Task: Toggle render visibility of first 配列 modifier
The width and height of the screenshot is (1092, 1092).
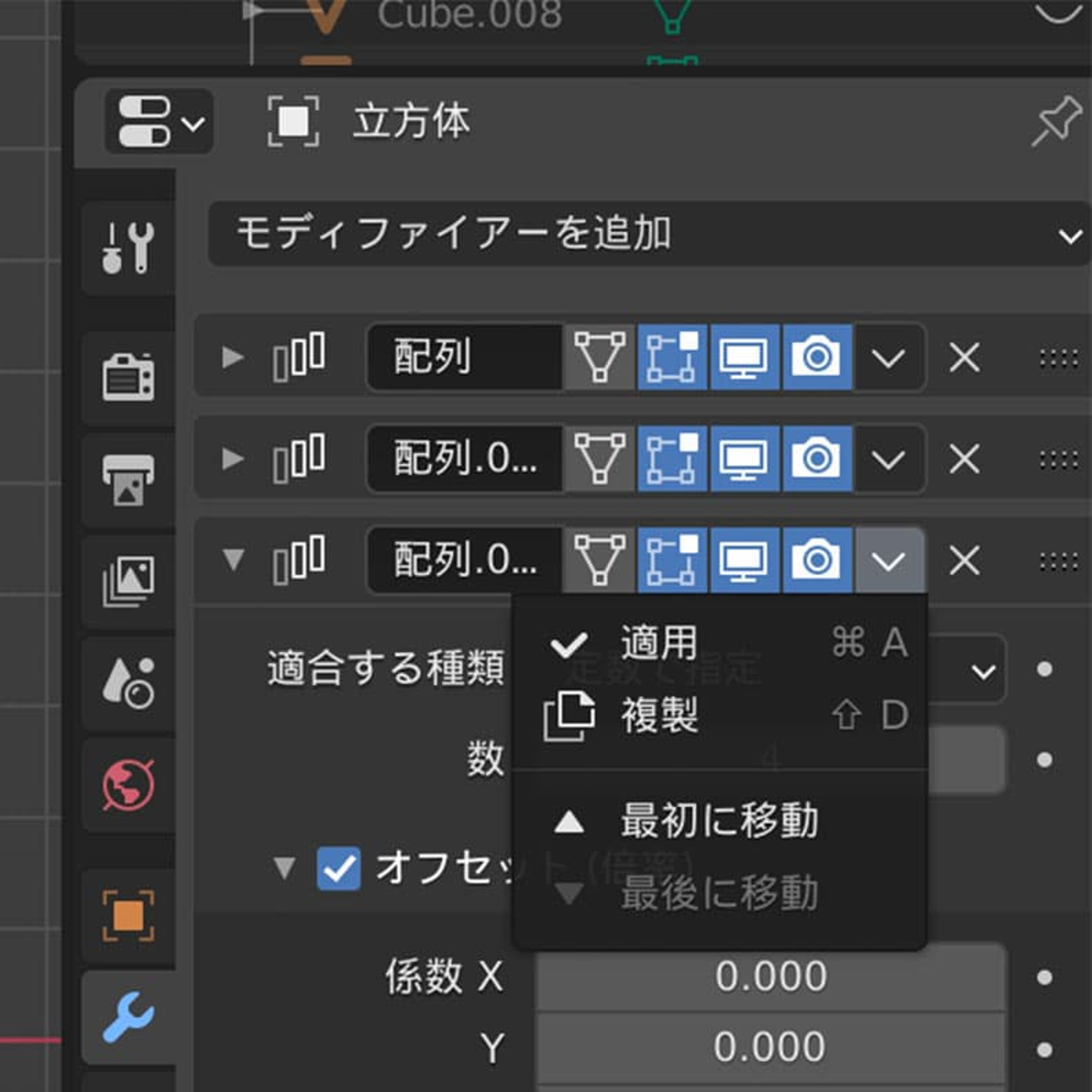Action: pos(817,357)
